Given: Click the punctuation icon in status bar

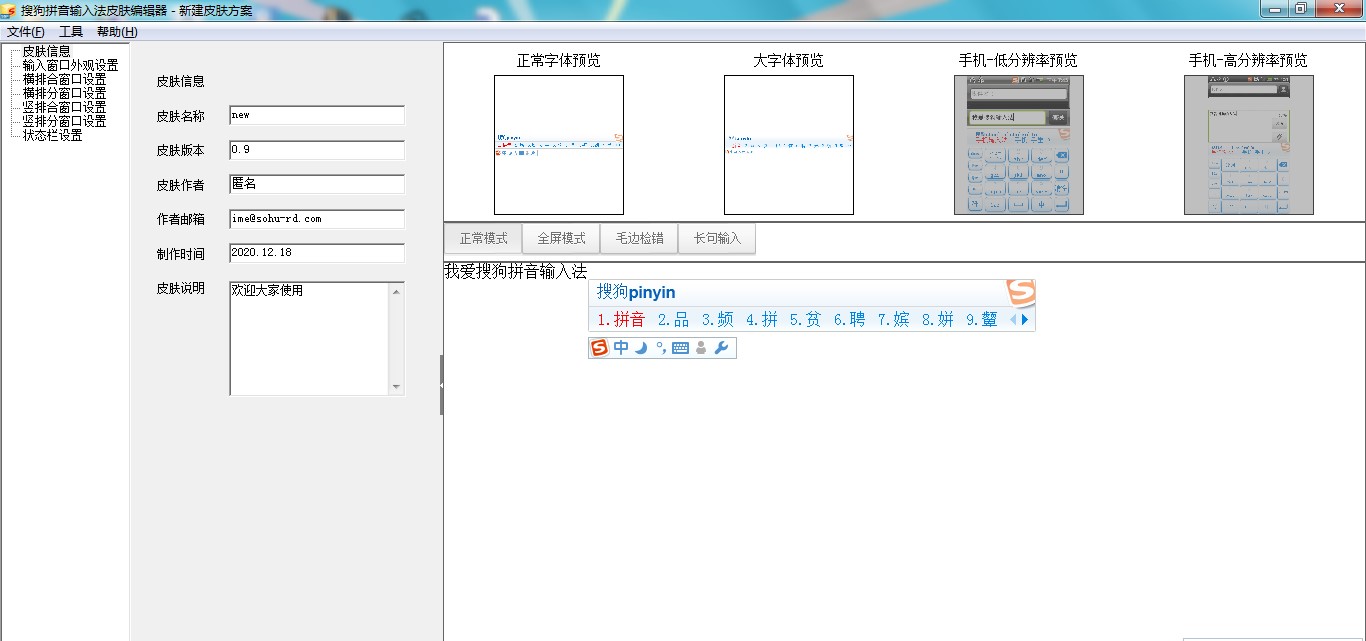Looking at the screenshot, I should tap(661, 348).
